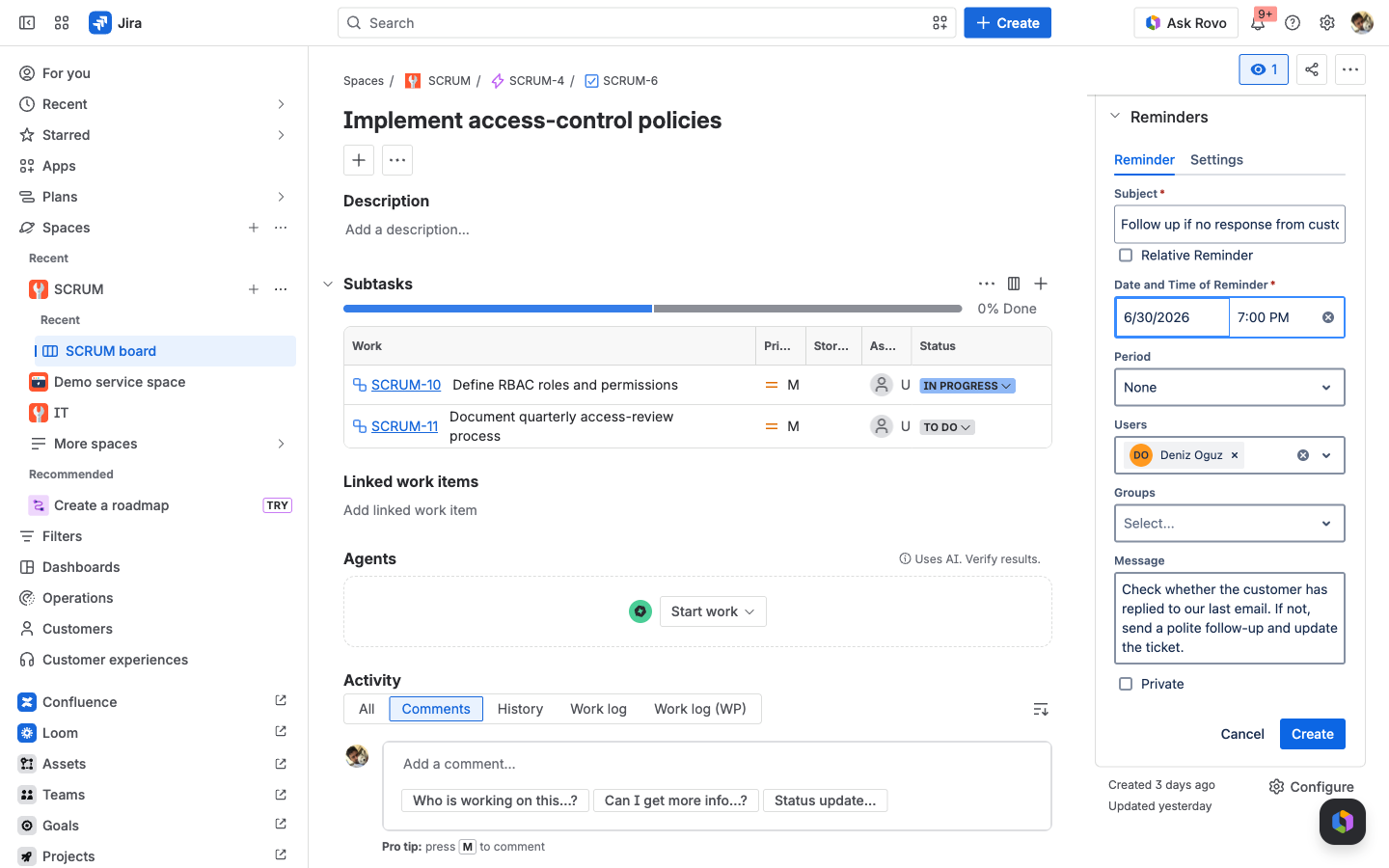
Task: Select the Comments activity tab
Action: click(x=436, y=709)
